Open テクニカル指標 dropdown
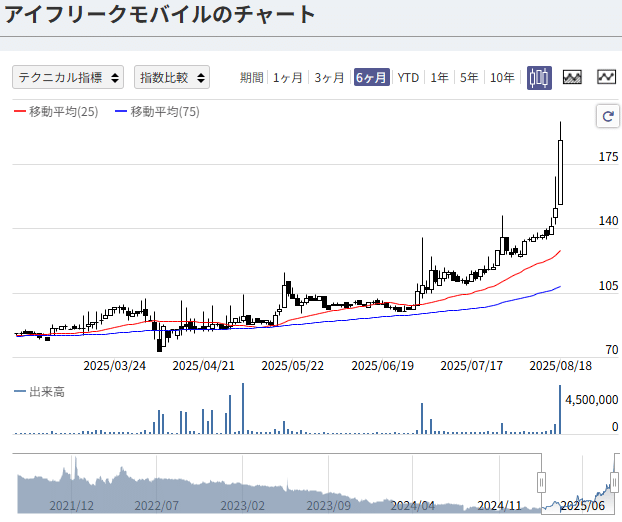The image size is (622, 522). tap(68, 77)
